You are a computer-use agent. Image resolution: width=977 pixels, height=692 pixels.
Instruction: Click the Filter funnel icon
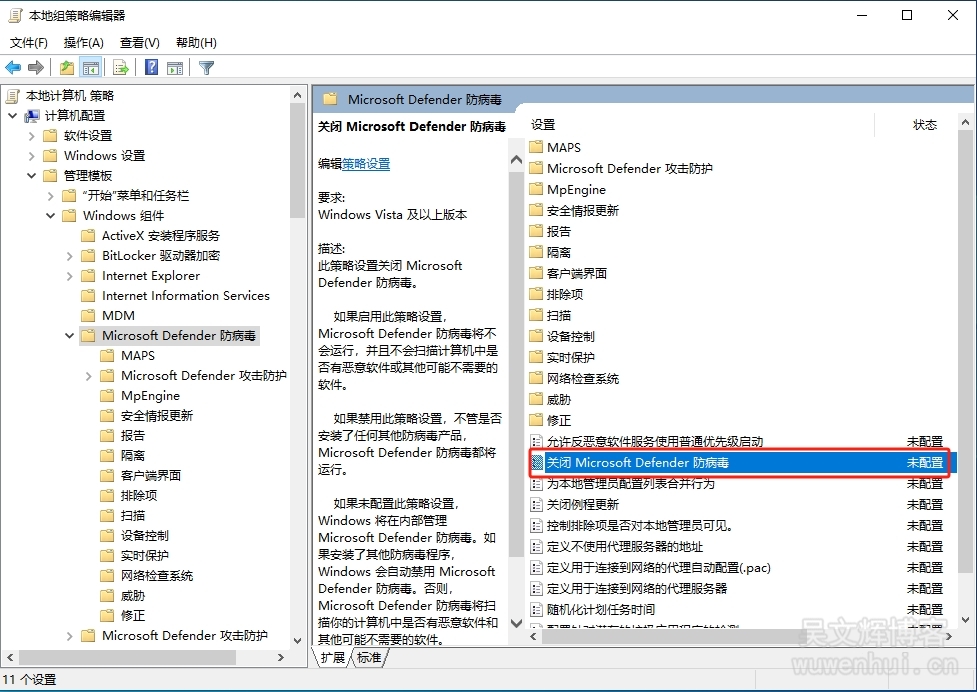(206, 68)
